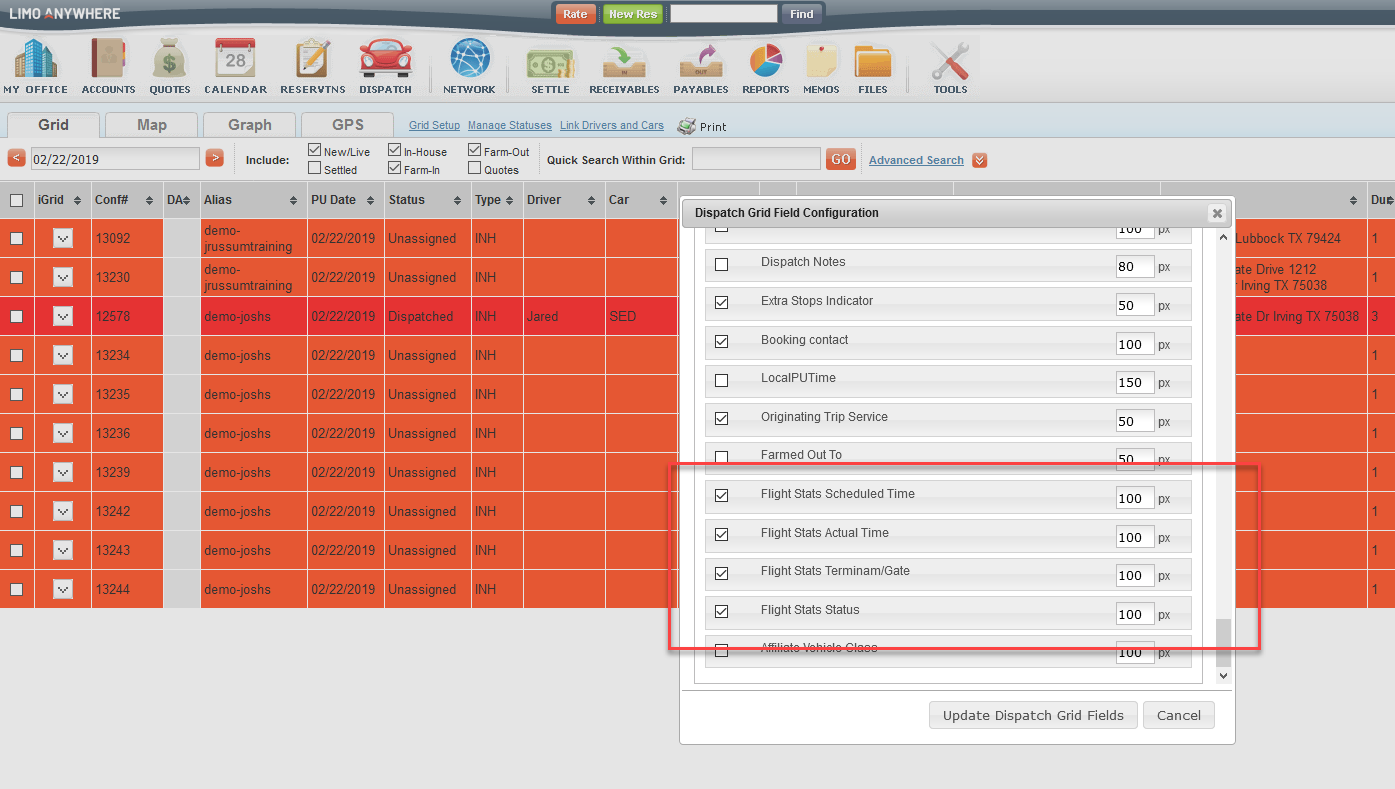This screenshot has height=789, width=1395.
Task: Open the Manage Statuses link
Action: tap(509, 126)
